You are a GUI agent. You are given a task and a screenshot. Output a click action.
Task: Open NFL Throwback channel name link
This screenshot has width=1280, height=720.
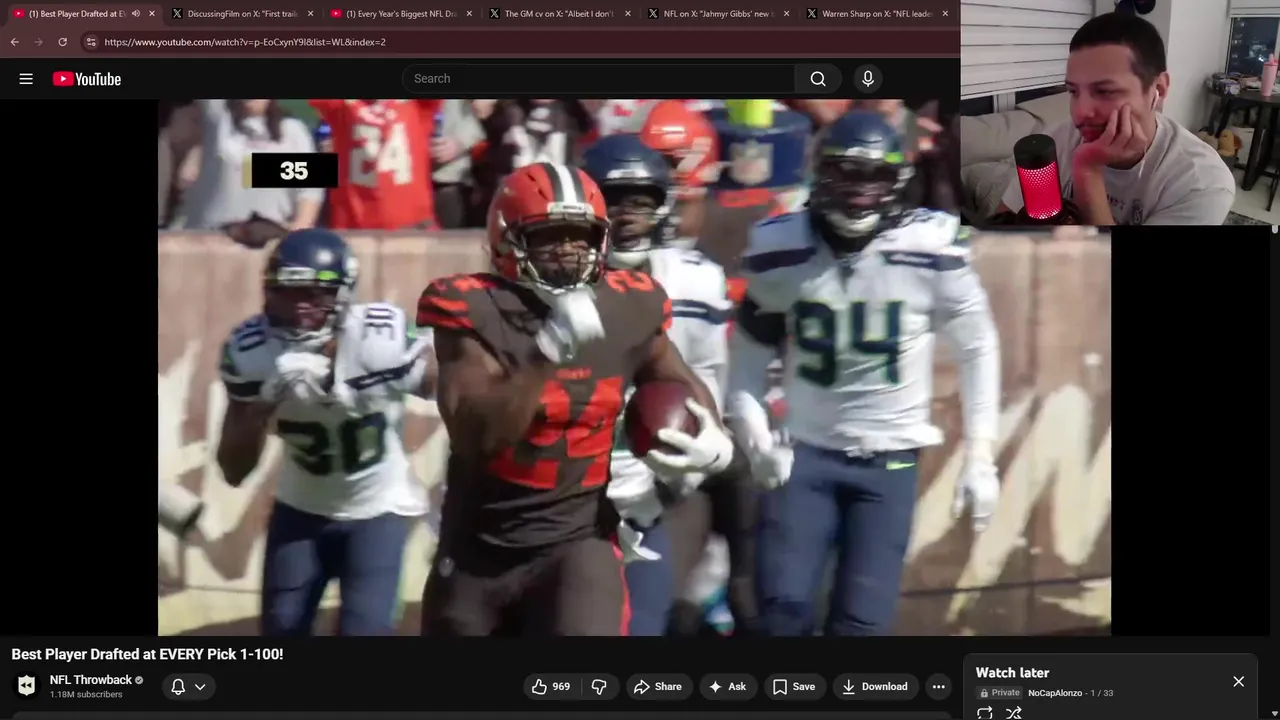91,680
